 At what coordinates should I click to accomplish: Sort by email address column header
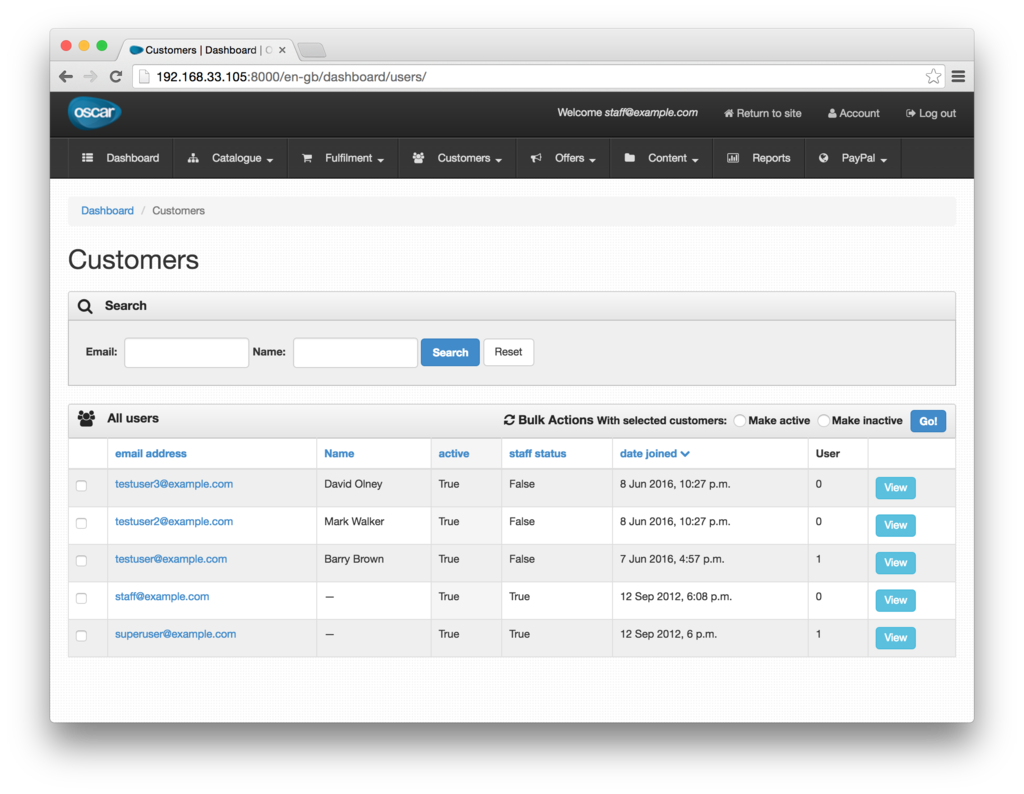pos(151,454)
